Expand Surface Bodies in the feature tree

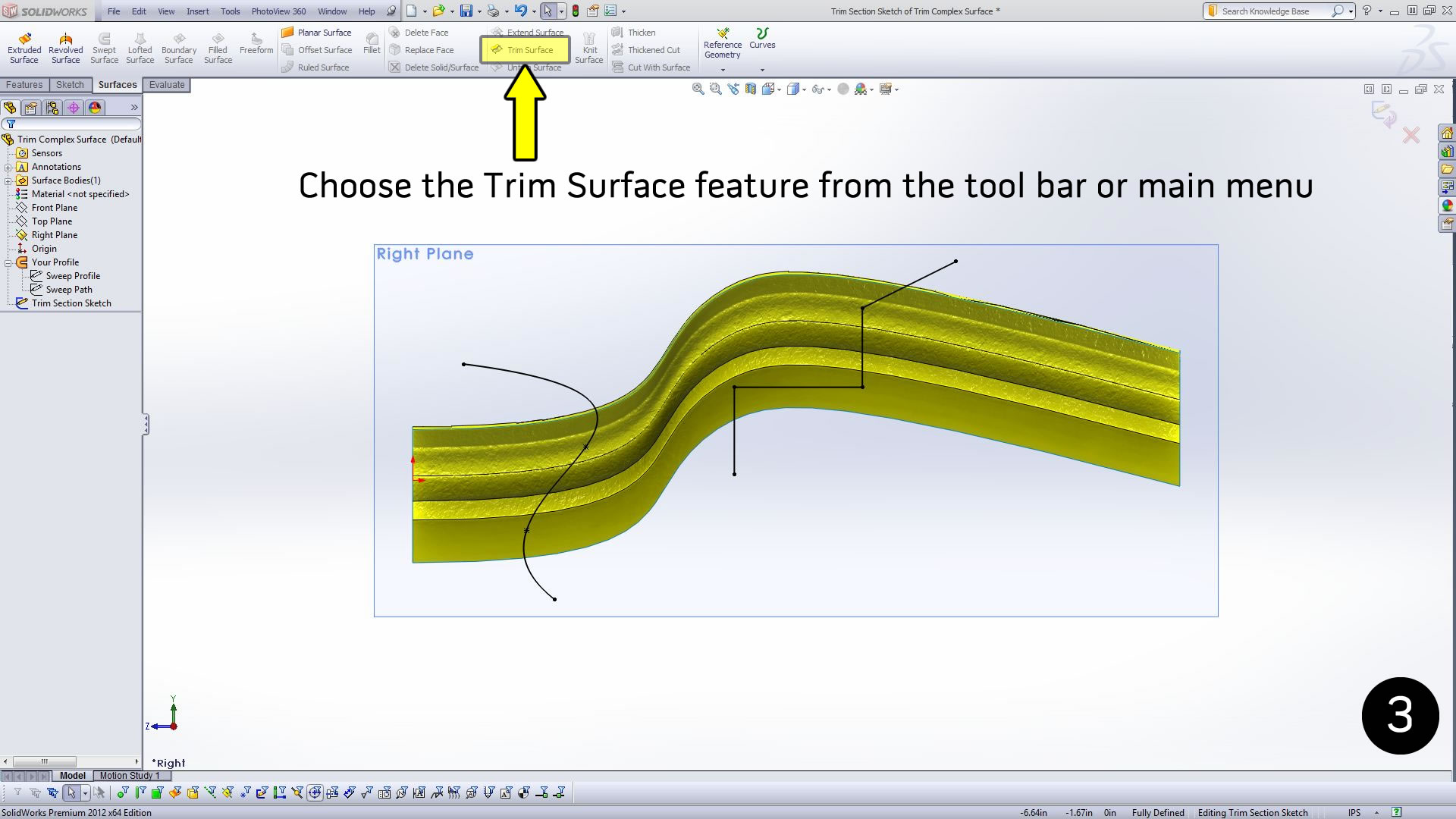point(8,180)
